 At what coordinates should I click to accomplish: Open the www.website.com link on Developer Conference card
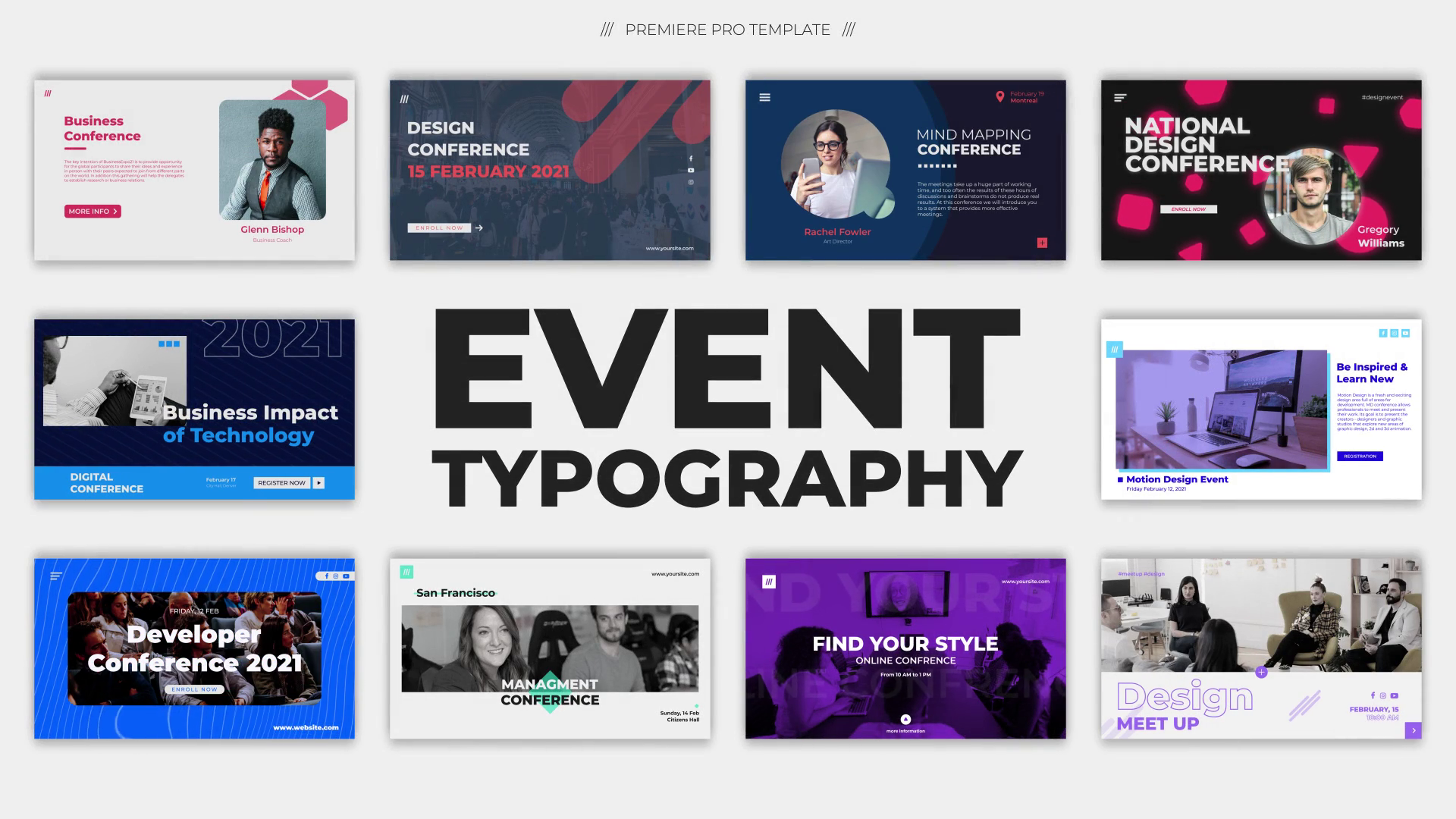pyautogui.click(x=307, y=726)
